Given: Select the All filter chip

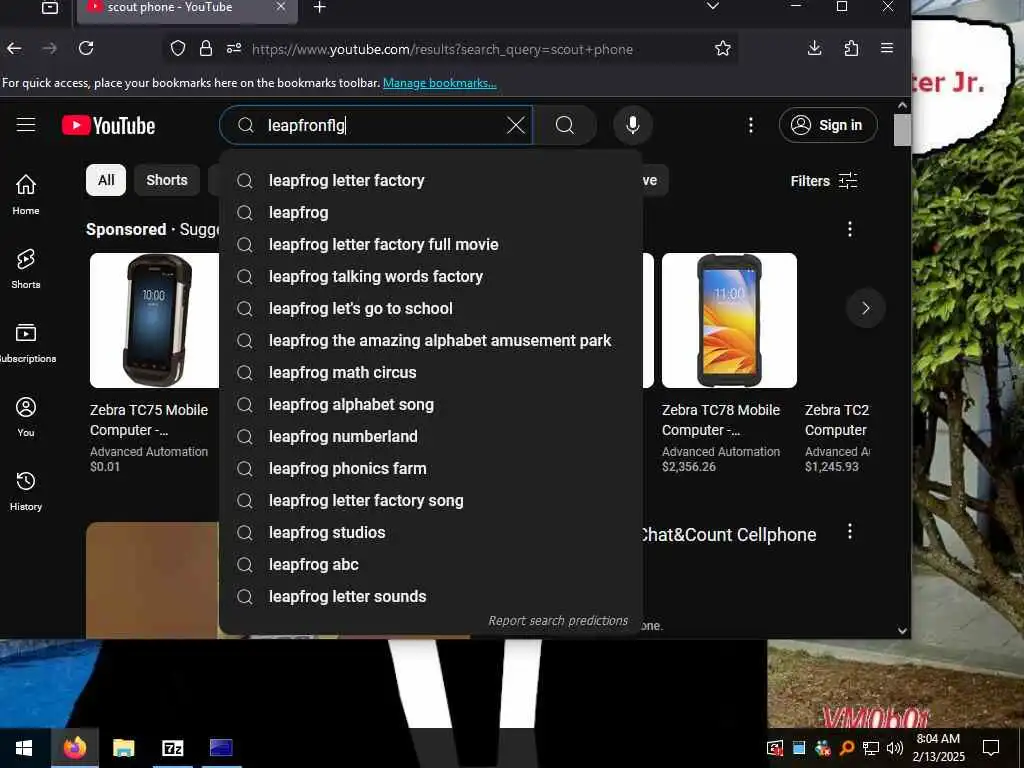Looking at the screenshot, I should coord(106,180).
